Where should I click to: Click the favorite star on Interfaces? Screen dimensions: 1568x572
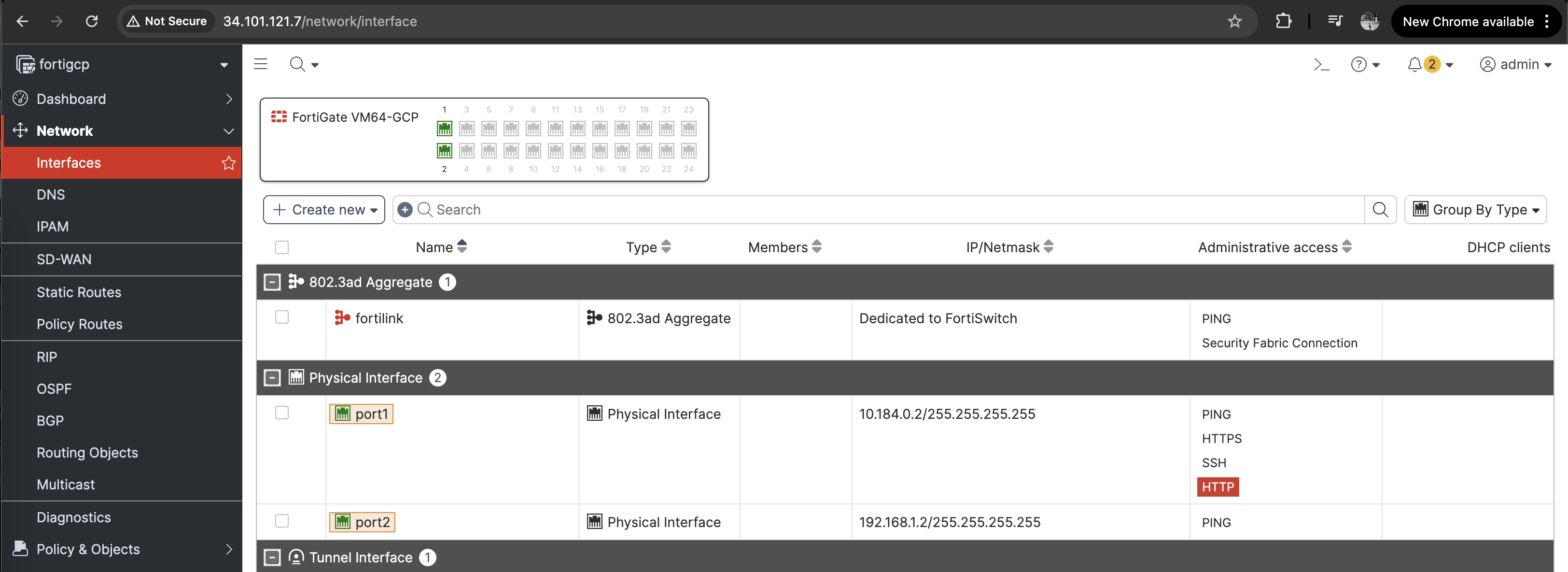(228, 163)
